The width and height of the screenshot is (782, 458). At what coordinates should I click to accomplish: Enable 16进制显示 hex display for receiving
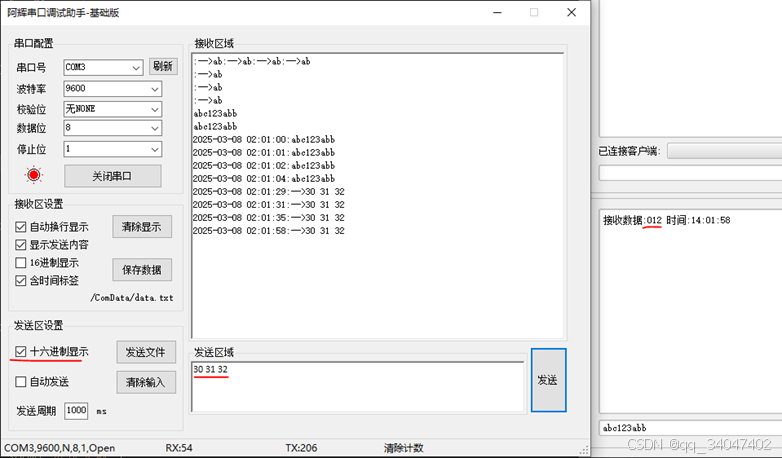[21, 263]
